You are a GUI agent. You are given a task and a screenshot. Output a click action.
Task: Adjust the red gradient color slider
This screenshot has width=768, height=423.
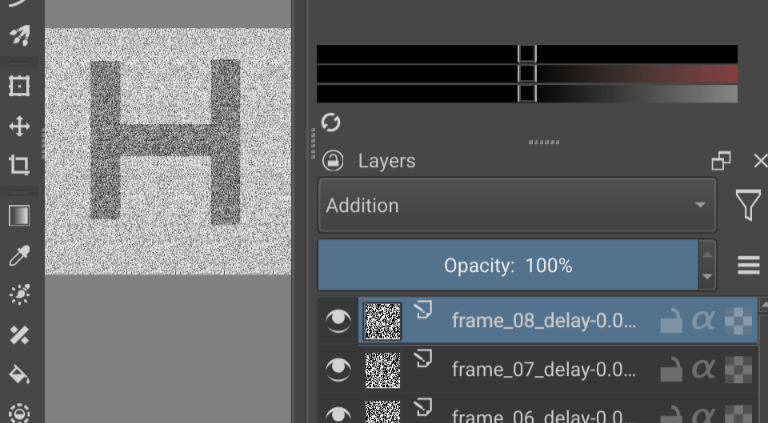(527, 74)
